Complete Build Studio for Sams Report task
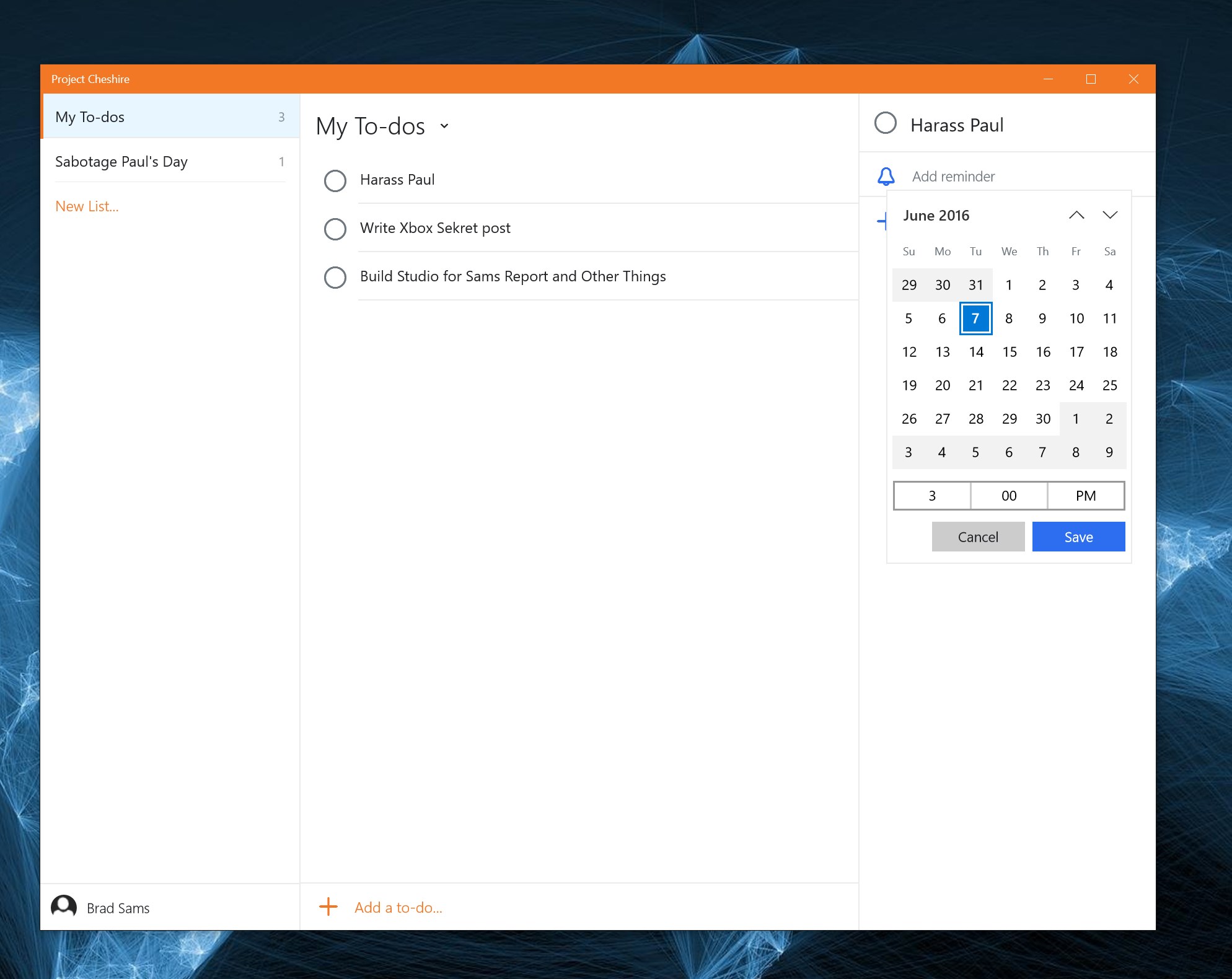This screenshot has height=979, width=1232. [x=335, y=277]
